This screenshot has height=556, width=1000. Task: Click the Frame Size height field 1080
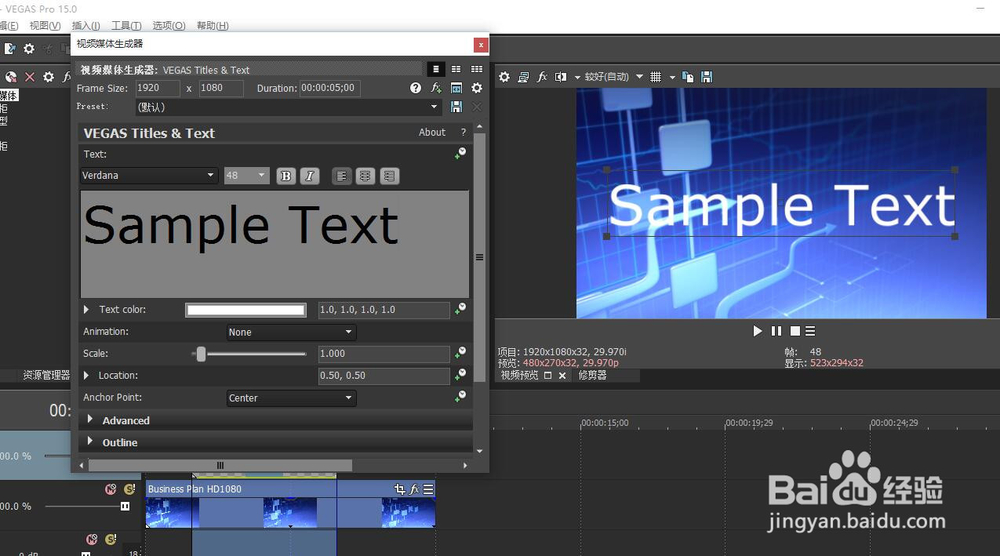click(x=221, y=88)
